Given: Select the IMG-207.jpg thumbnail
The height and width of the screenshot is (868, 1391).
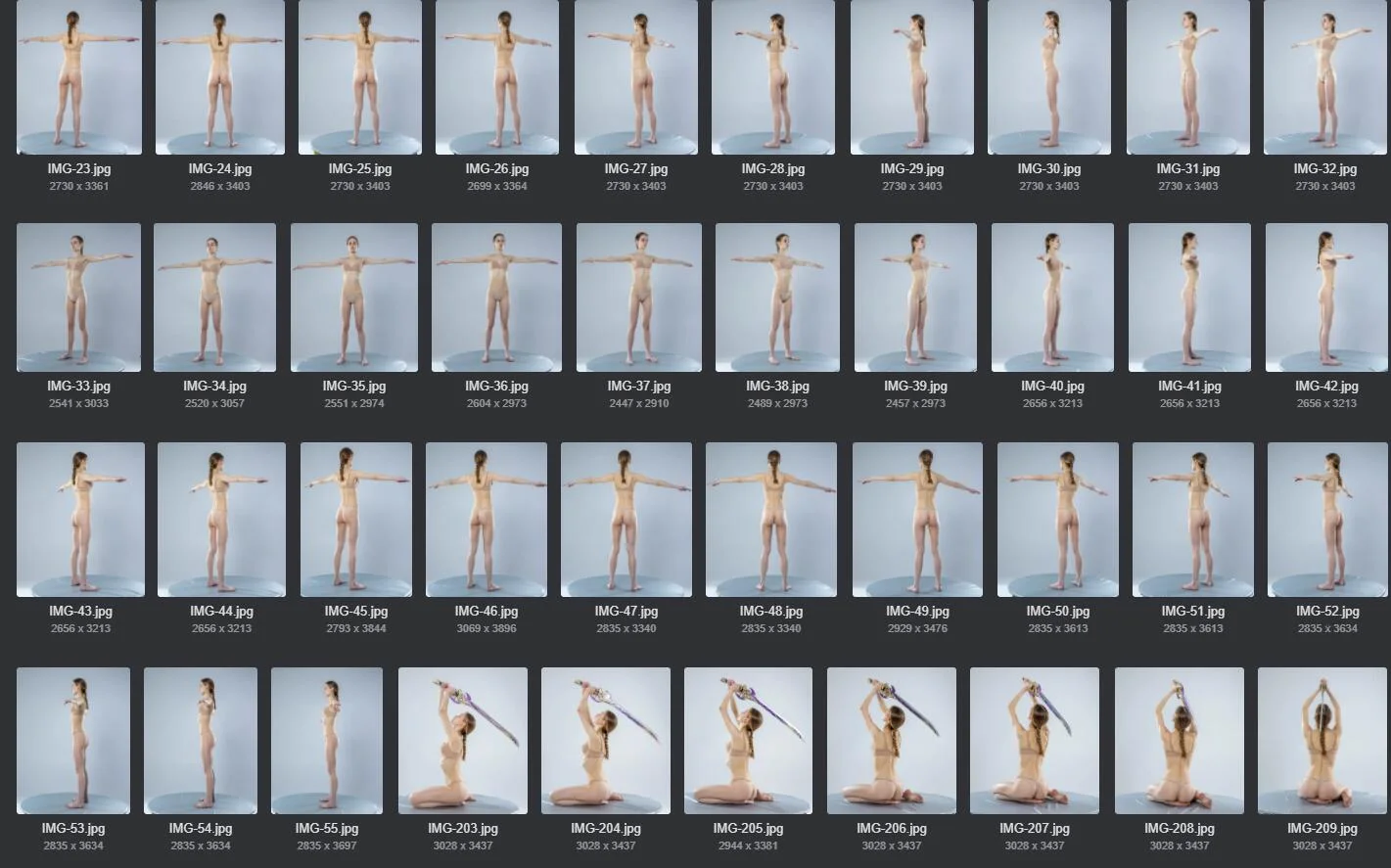Looking at the screenshot, I should [1035, 741].
